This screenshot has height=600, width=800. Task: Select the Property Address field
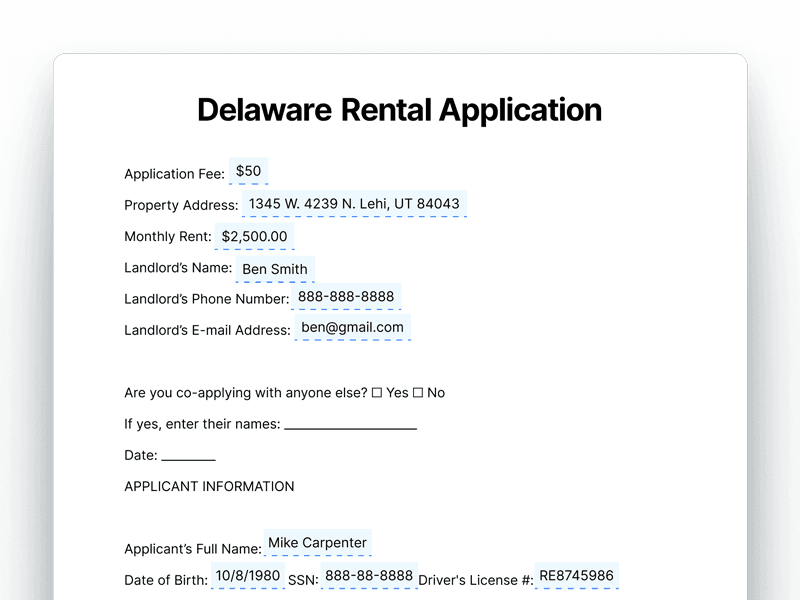(x=355, y=204)
